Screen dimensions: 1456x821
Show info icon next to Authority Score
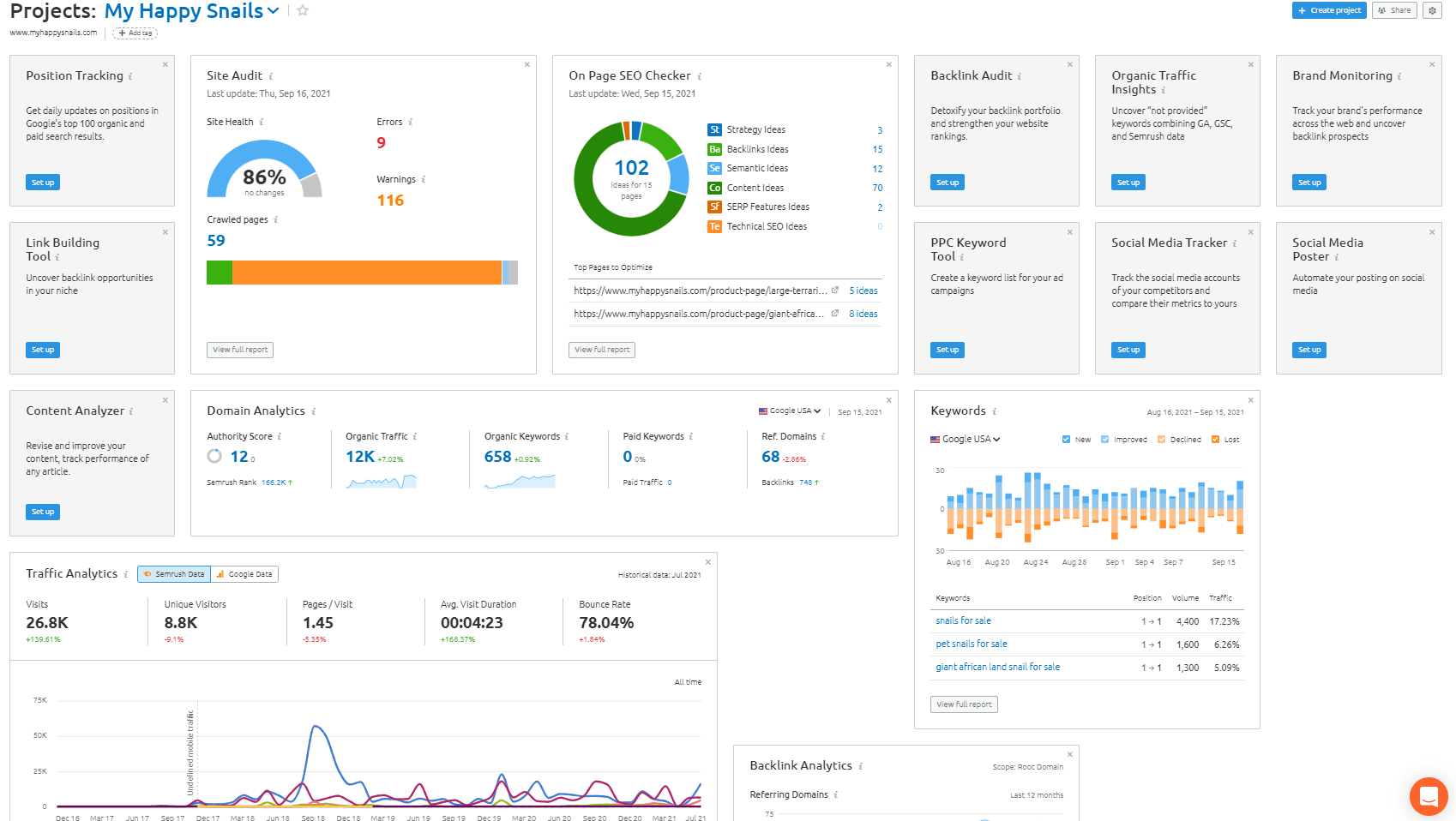pyautogui.click(x=280, y=436)
